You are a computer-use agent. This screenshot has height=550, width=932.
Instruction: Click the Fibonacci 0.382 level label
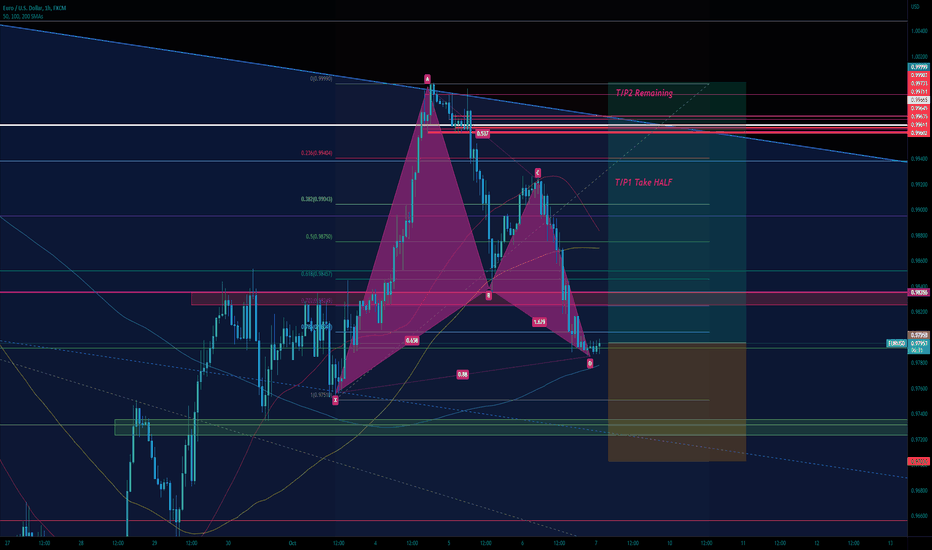(x=316, y=199)
